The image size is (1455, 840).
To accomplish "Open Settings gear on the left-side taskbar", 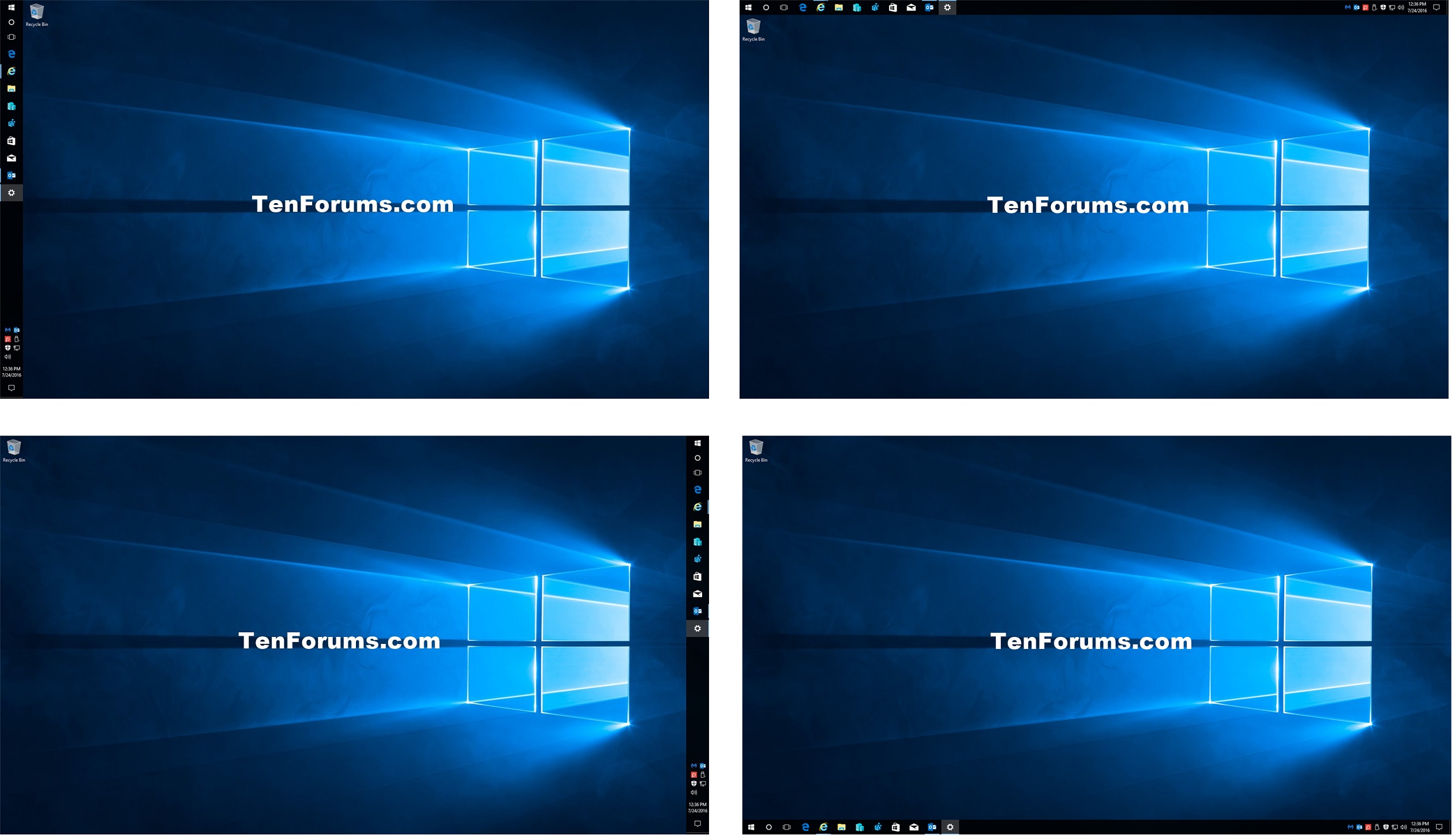I will click(x=11, y=193).
